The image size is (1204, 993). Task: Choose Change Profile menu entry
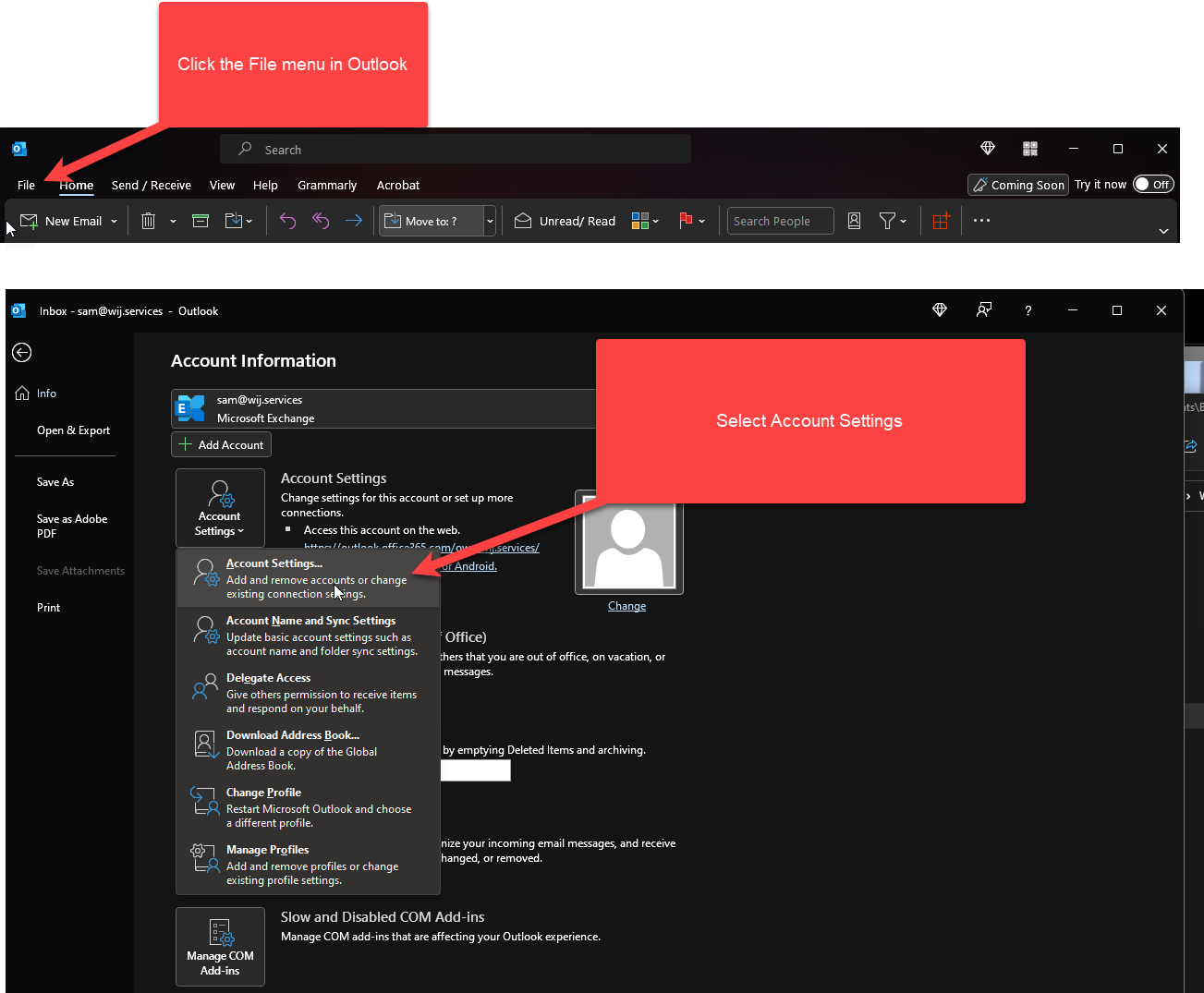click(x=308, y=807)
